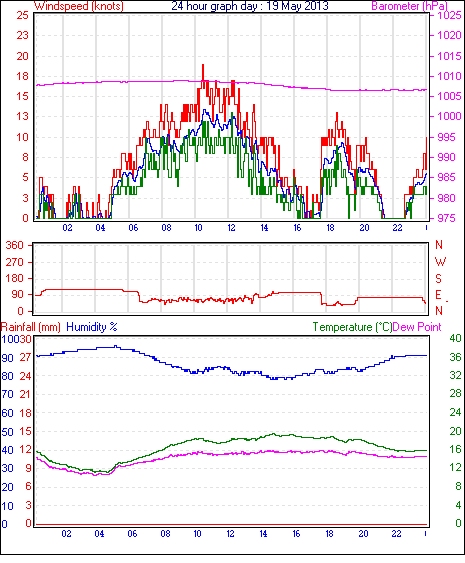Click the W compass direction label
Screen dimensions: 465x563
coord(440,262)
